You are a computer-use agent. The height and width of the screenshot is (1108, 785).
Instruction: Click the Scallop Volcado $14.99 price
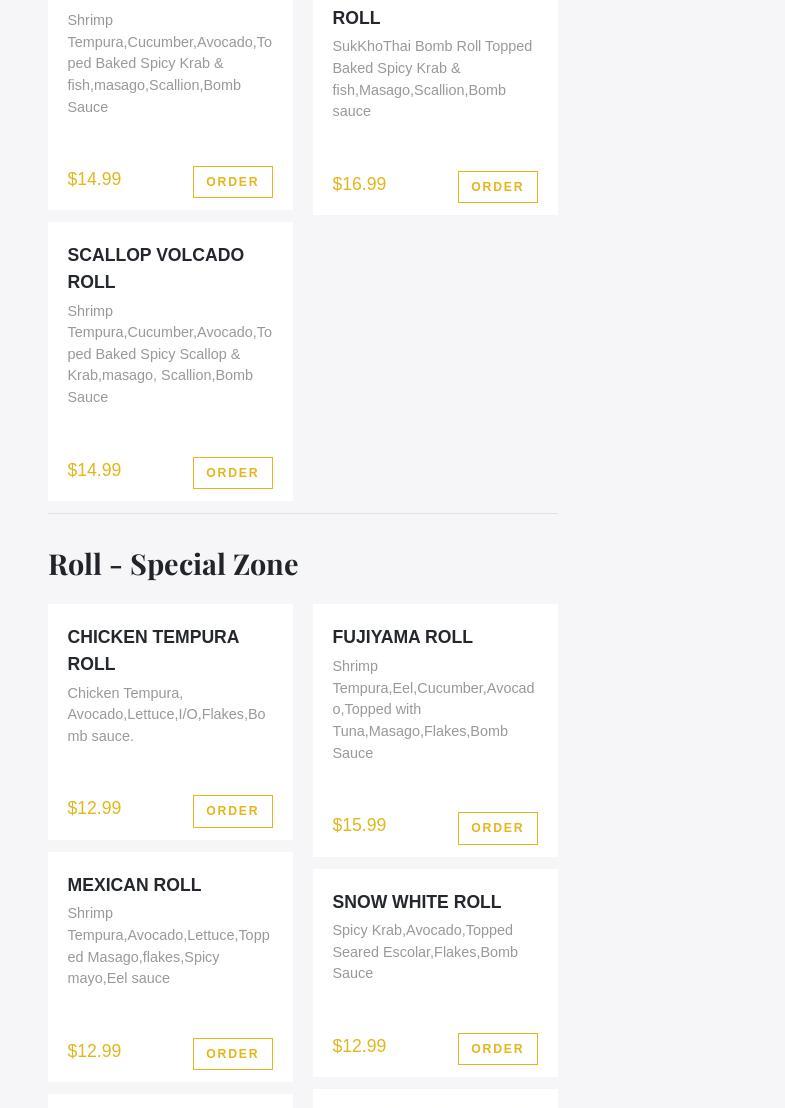[x=94, y=470]
